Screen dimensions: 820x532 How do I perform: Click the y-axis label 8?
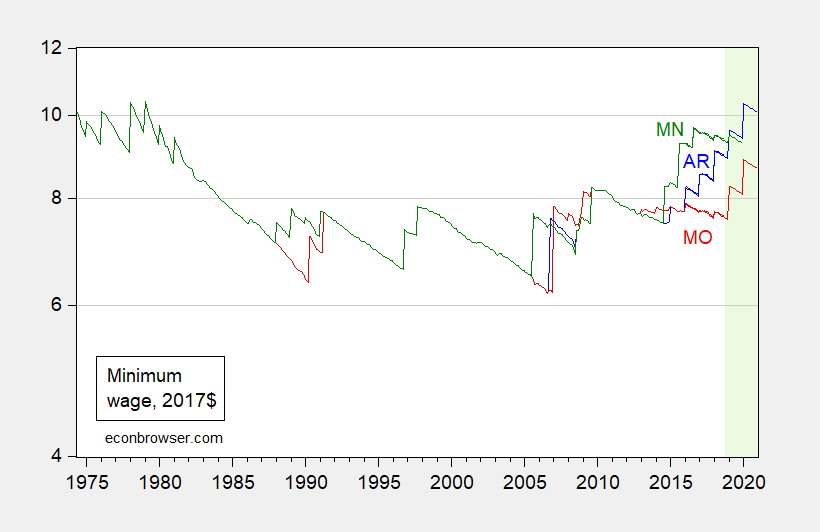pos(56,198)
